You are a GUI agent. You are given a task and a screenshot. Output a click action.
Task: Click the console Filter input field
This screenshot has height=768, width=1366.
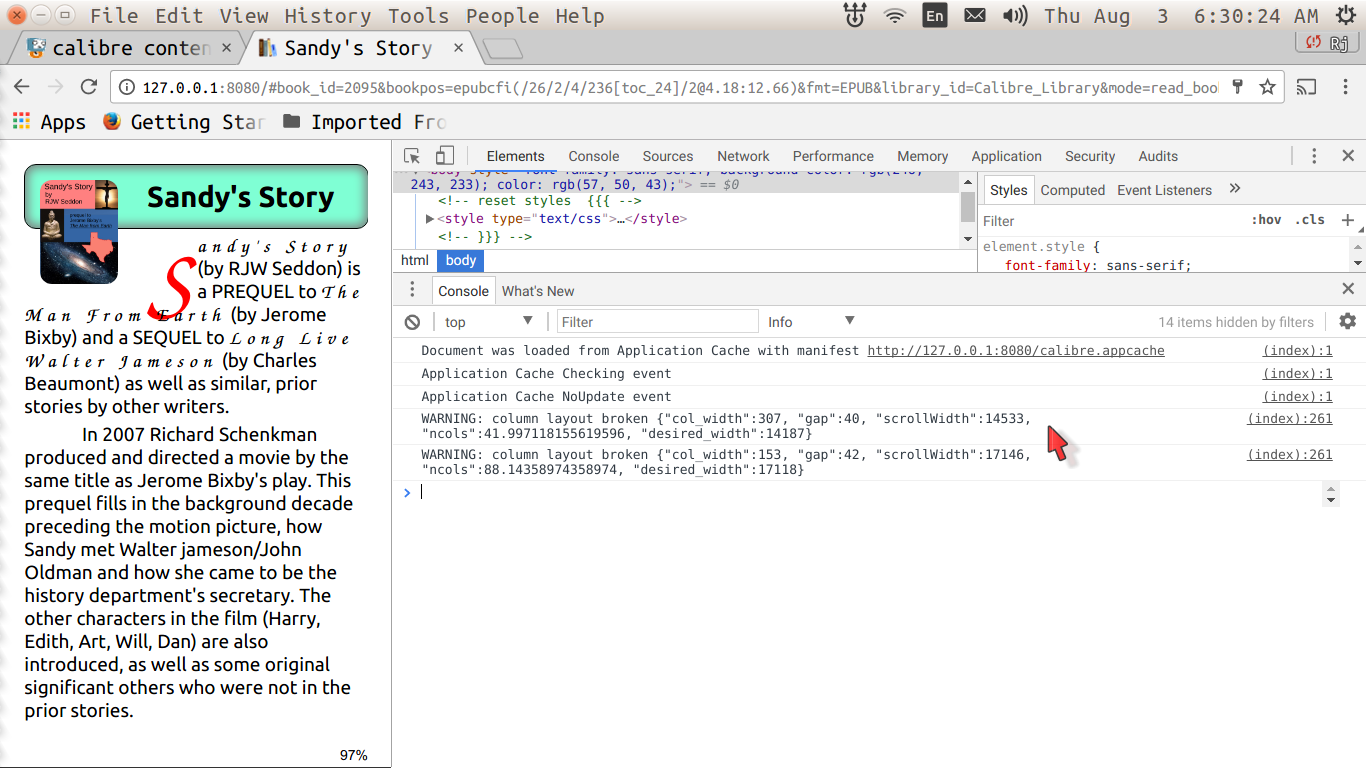click(x=656, y=322)
